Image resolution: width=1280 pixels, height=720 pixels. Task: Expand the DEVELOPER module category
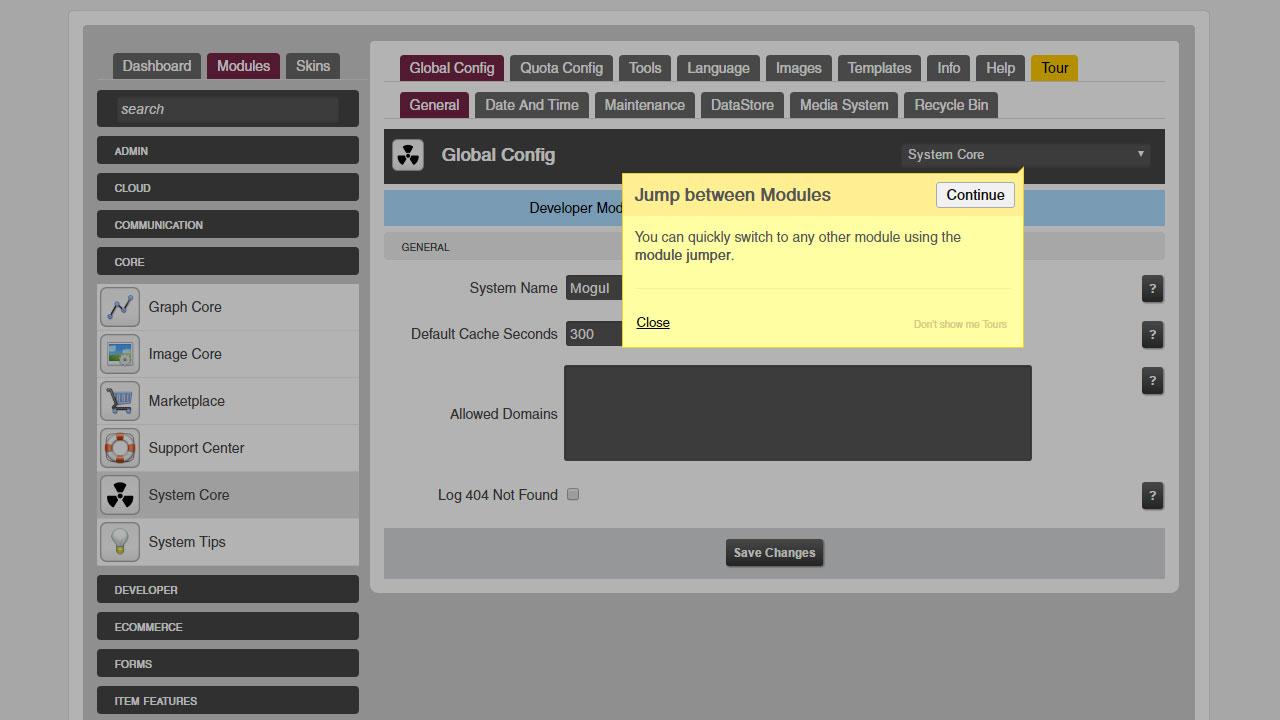[227, 590]
